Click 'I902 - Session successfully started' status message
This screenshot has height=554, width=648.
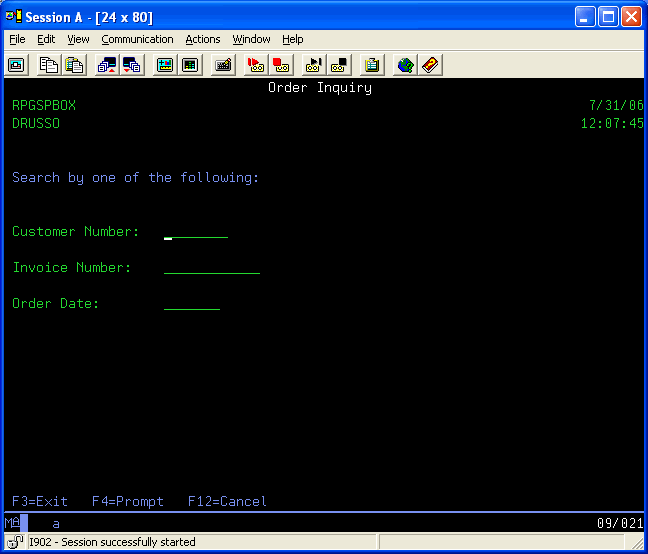(112, 542)
